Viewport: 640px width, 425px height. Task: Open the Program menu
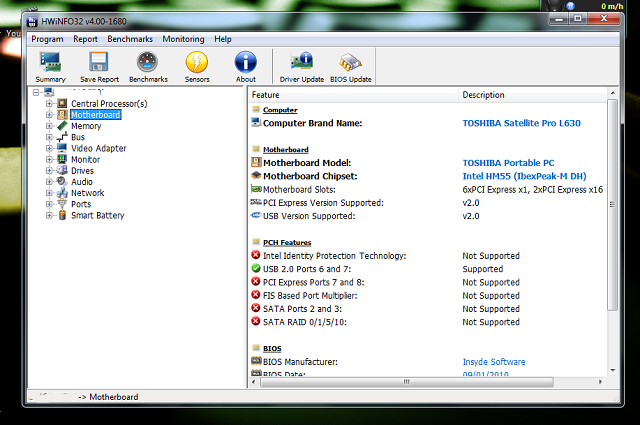47,39
